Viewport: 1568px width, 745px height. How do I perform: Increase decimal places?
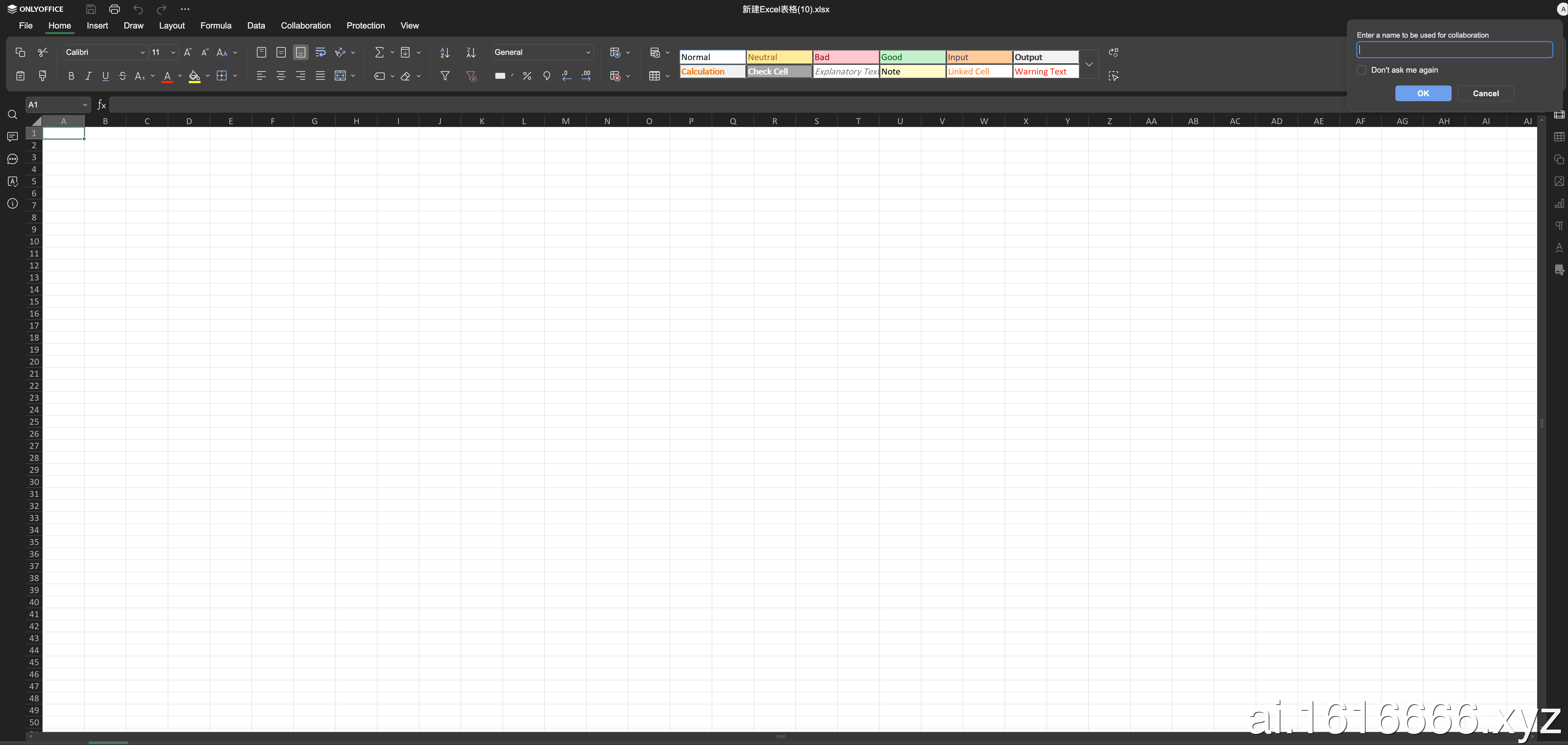pyautogui.click(x=586, y=76)
